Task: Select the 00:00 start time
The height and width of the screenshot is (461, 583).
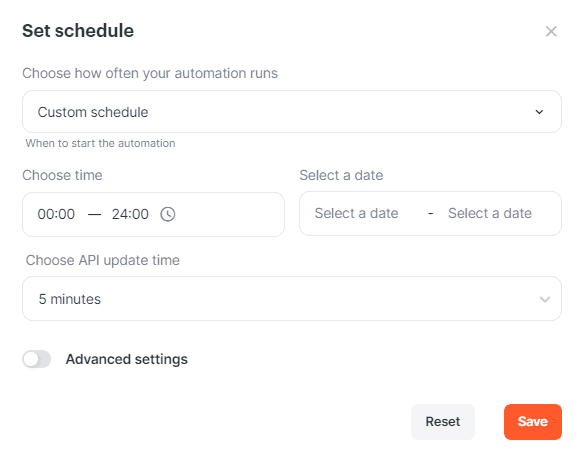Action: 56,214
